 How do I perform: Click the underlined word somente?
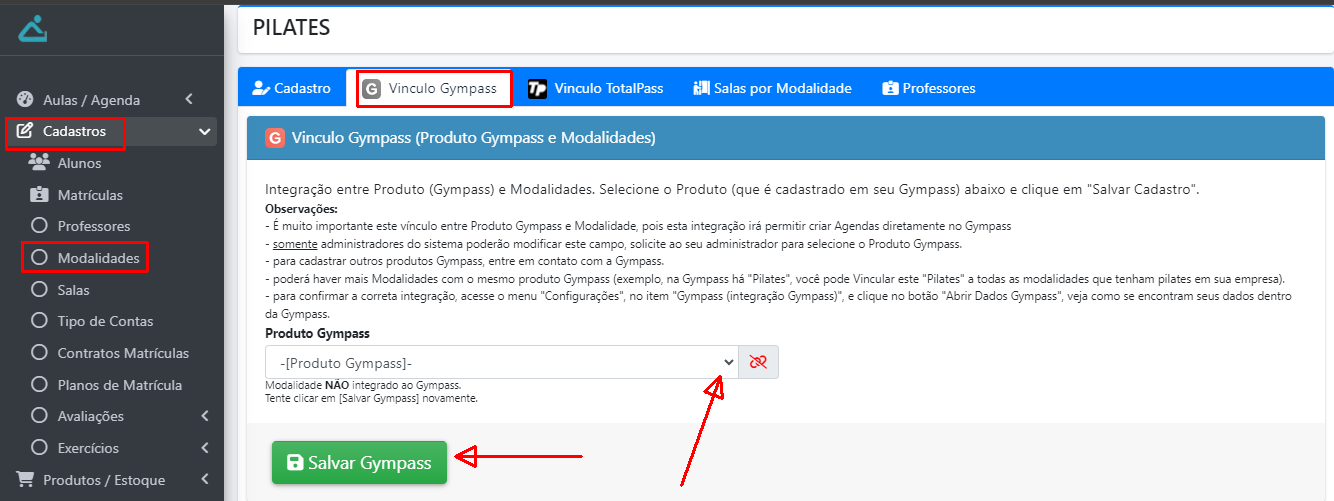(x=293, y=243)
